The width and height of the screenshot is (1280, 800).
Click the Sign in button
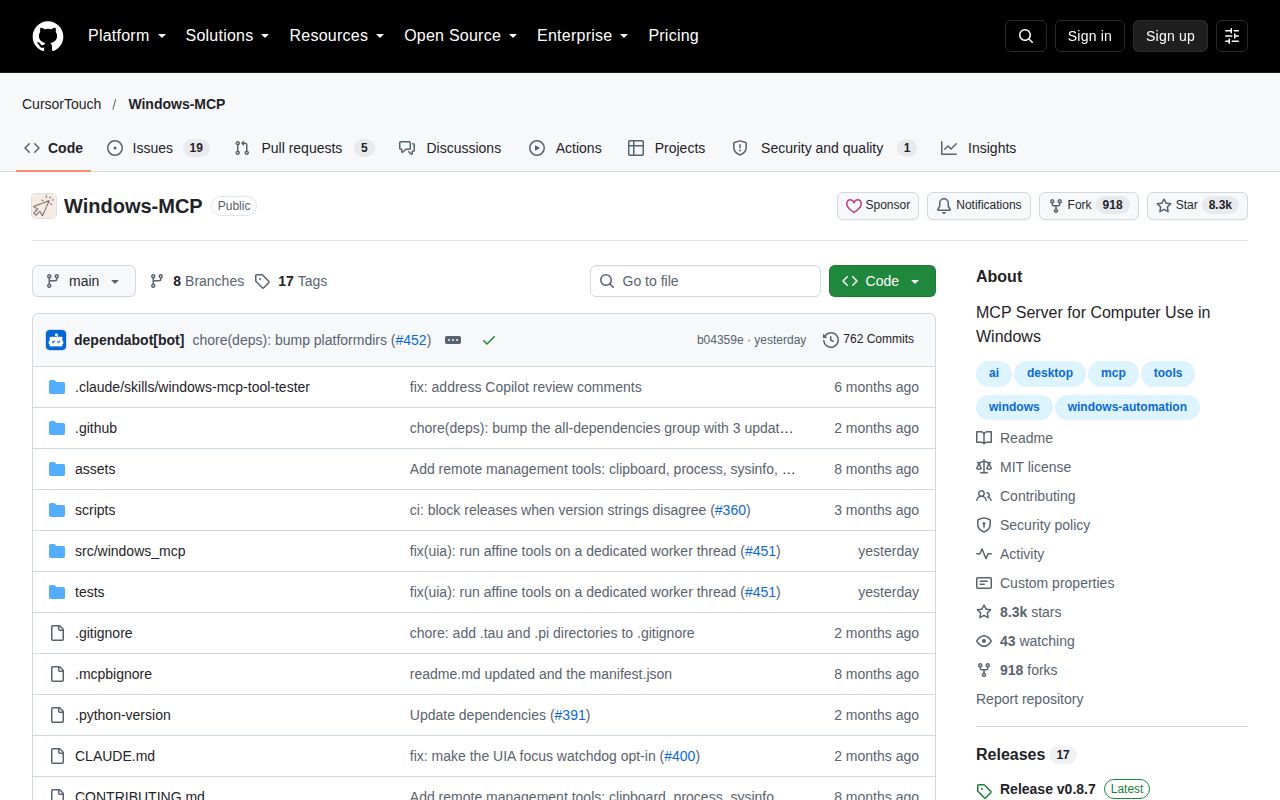(1089, 36)
